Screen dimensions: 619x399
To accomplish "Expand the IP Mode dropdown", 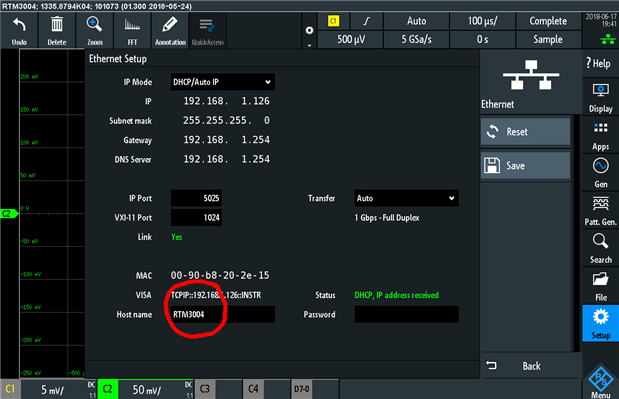I will pos(223,82).
